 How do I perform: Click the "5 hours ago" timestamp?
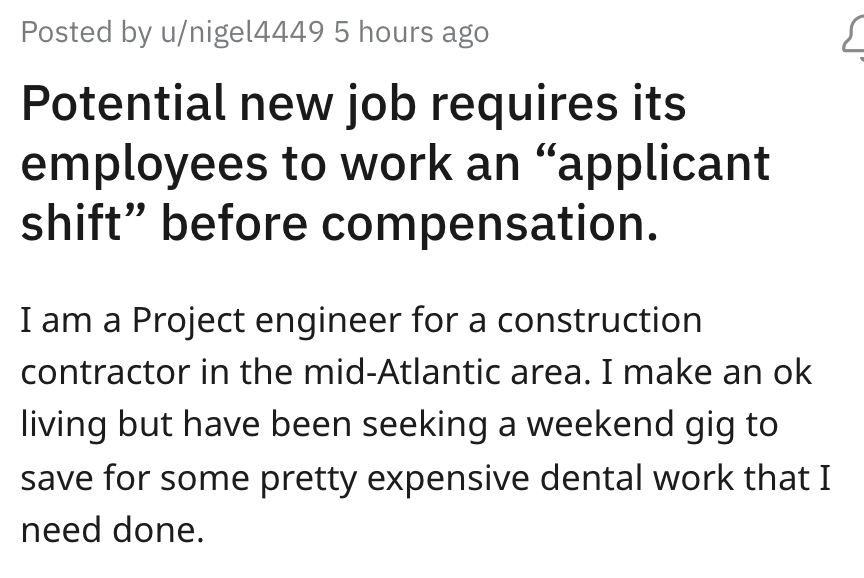click(411, 32)
